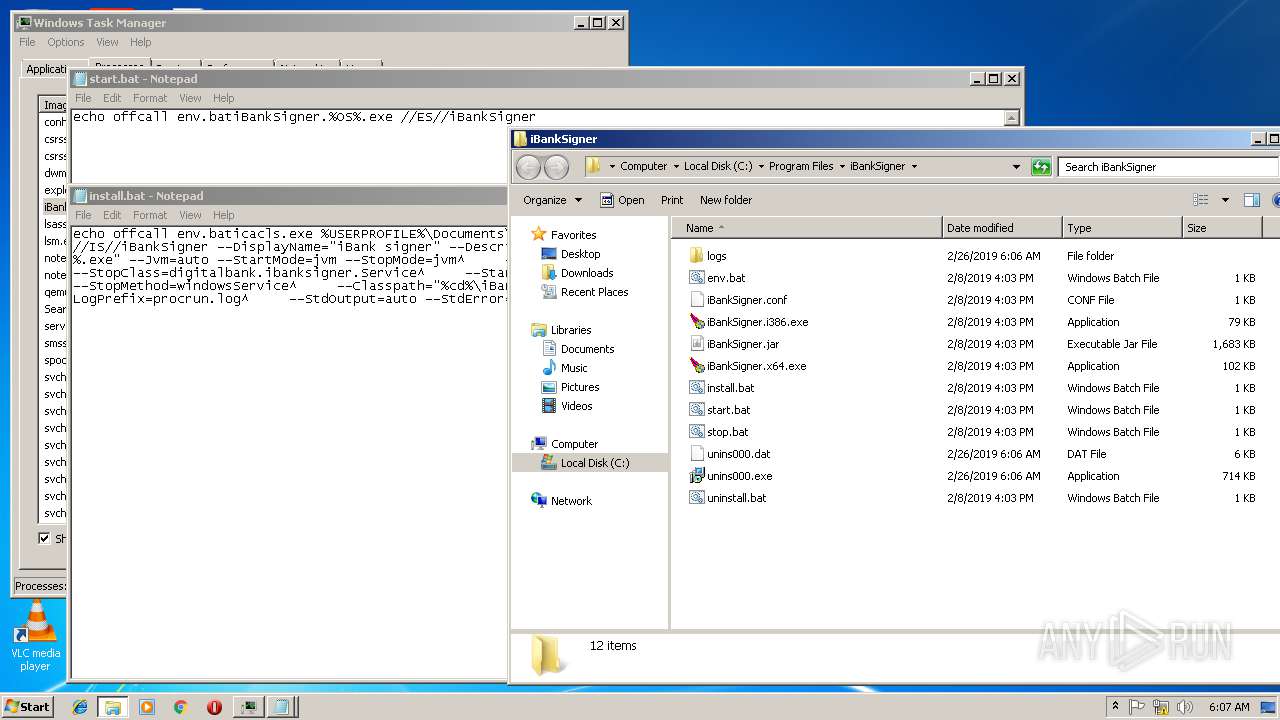This screenshot has width=1280, height=720.
Task: Click the Explorer Back arrow button
Action: (529, 167)
